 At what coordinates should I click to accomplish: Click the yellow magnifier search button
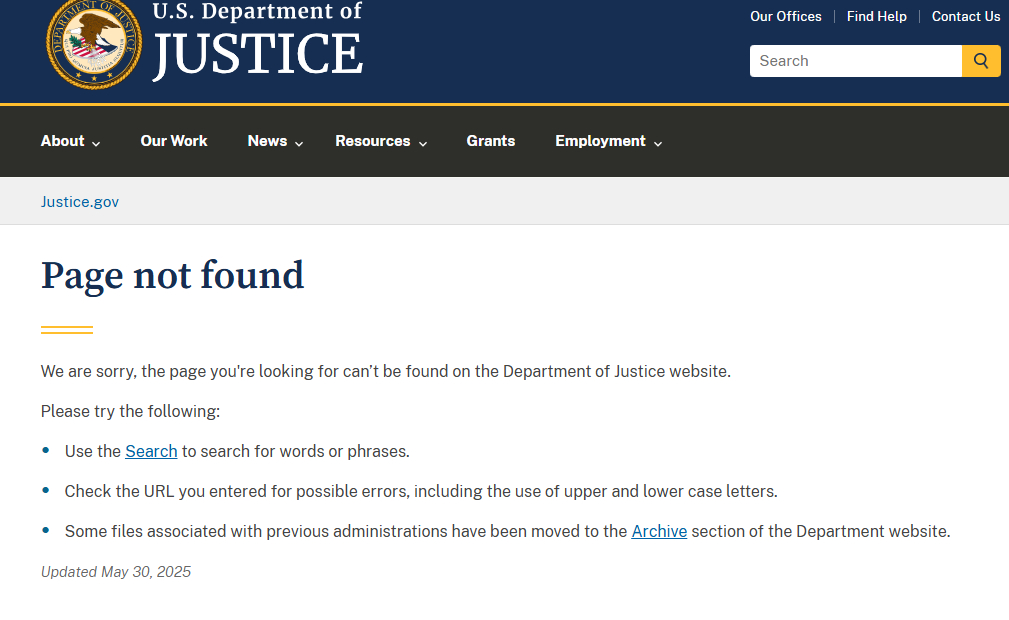coord(981,61)
